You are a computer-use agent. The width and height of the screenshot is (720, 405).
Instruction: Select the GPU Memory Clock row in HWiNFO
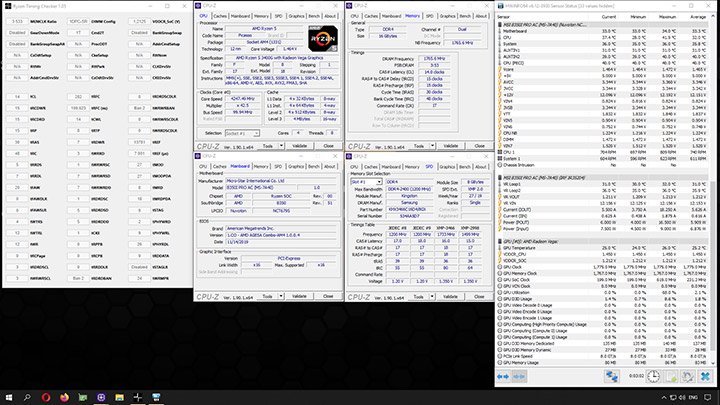(604, 273)
